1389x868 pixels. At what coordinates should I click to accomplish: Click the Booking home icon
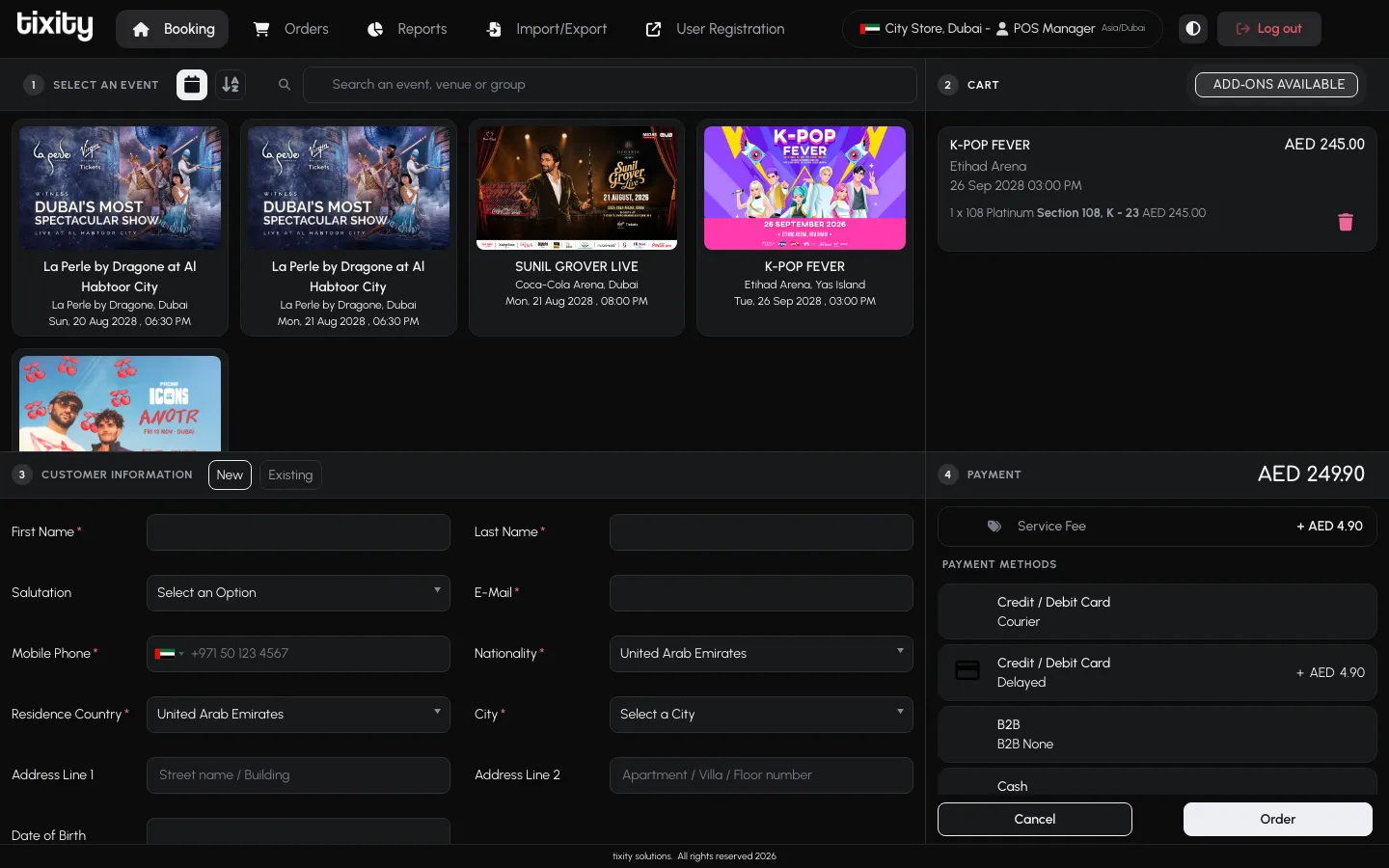coord(141,29)
